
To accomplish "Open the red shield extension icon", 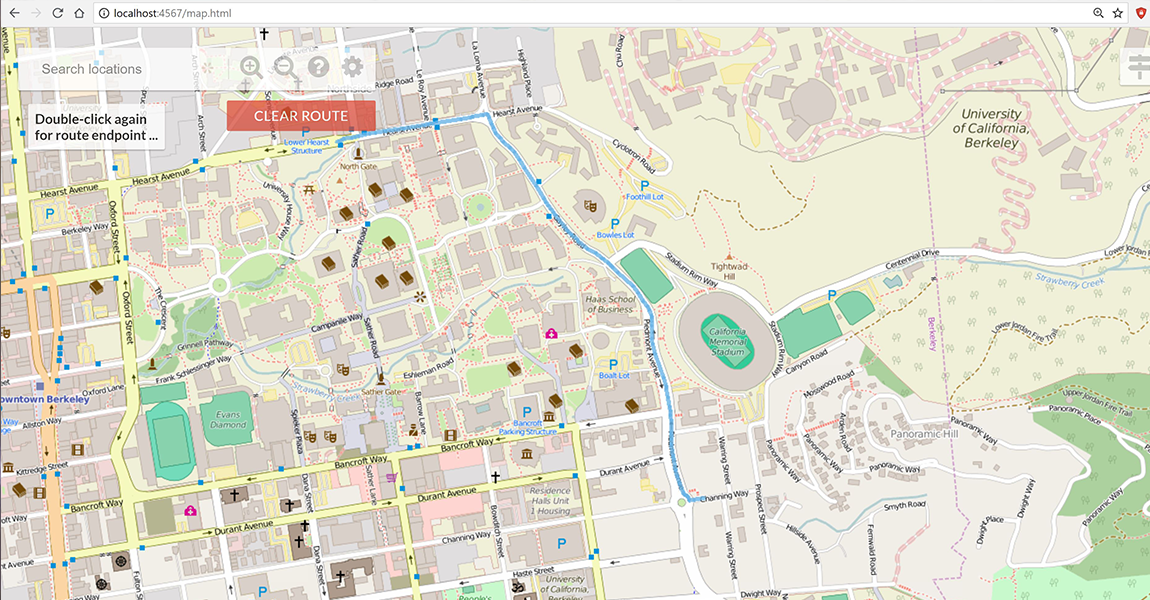I will click(x=1140, y=13).
